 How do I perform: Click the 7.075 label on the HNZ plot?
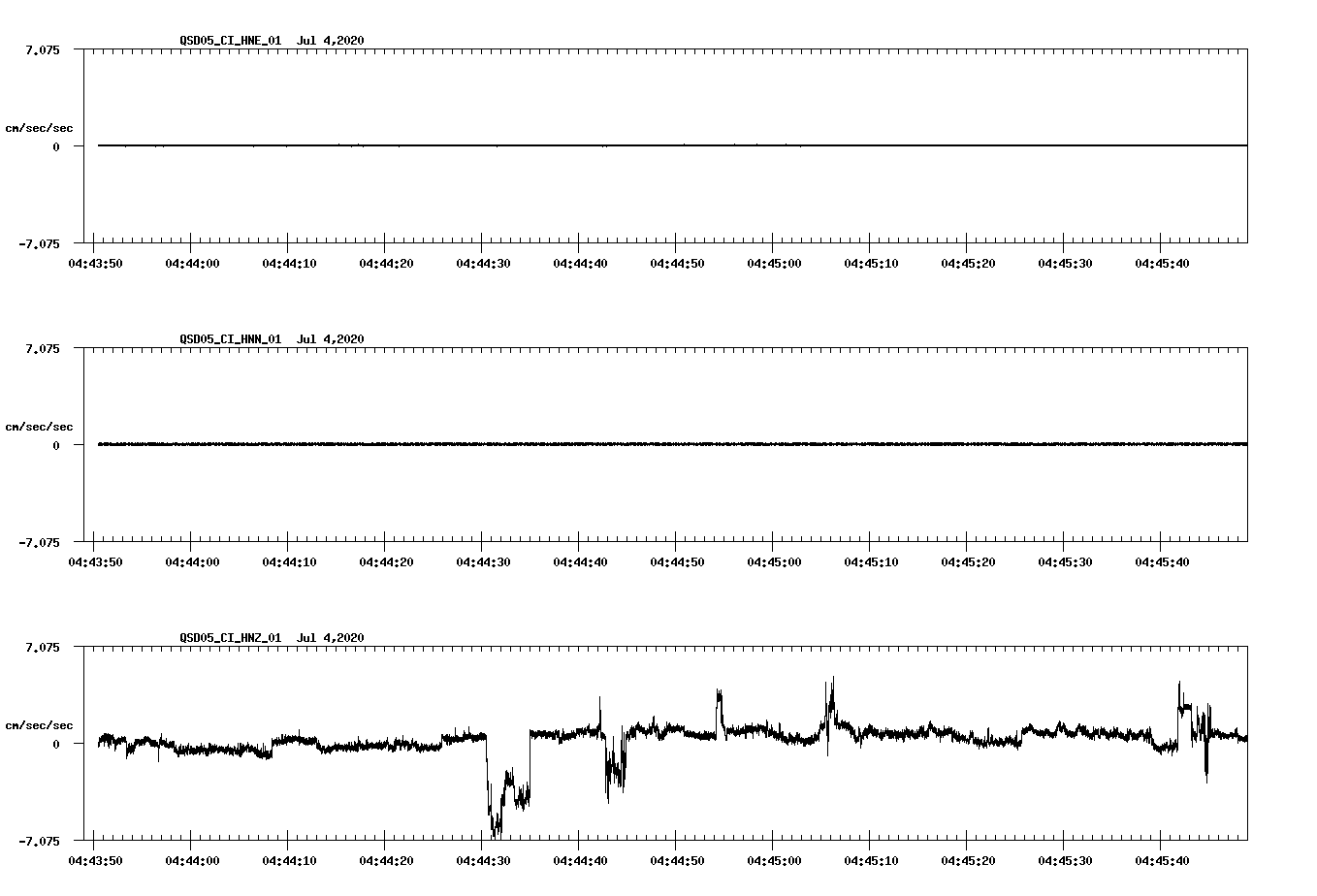coord(43,647)
